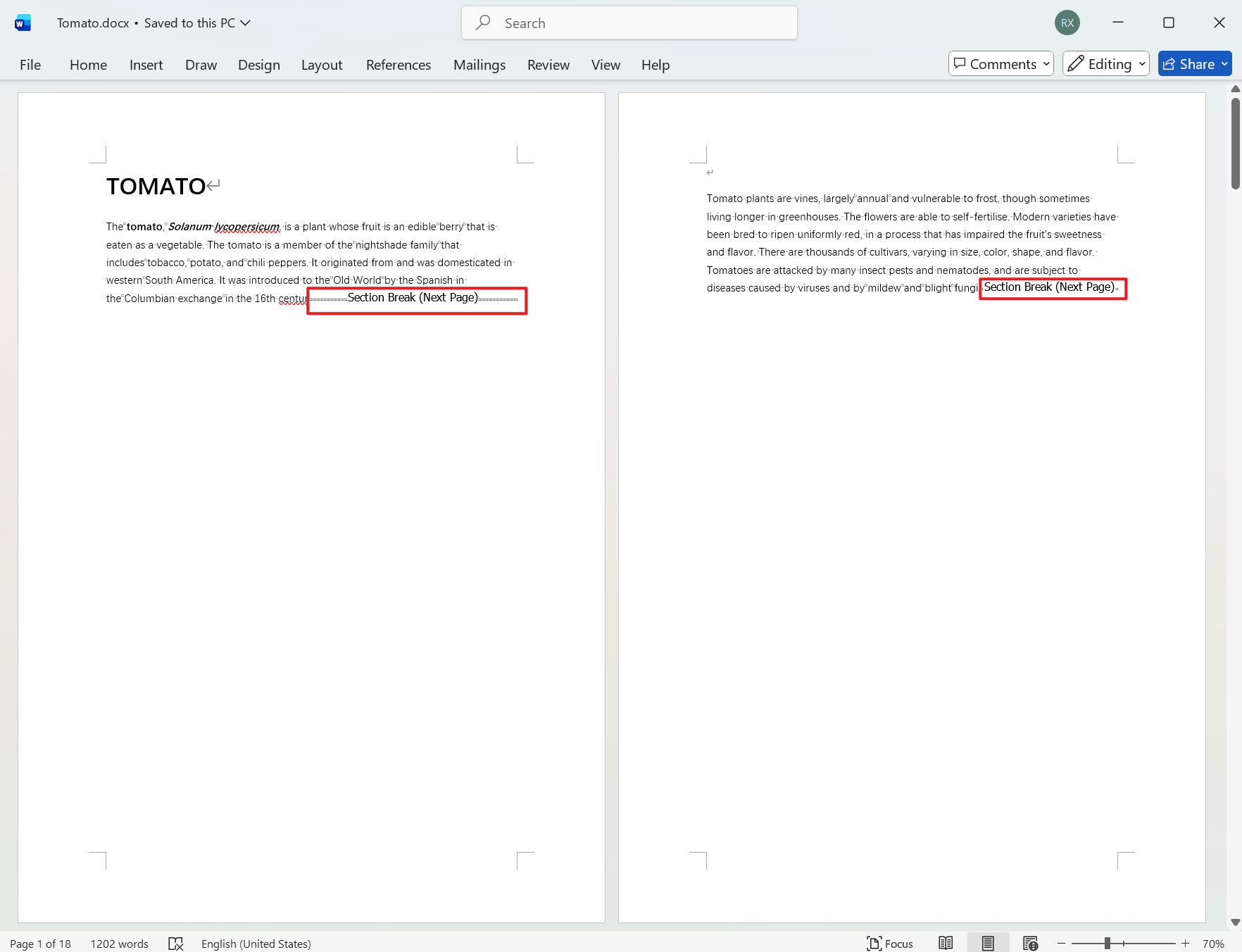Click the search magnifier icon
The width and height of the screenshot is (1242, 952).
tap(483, 23)
